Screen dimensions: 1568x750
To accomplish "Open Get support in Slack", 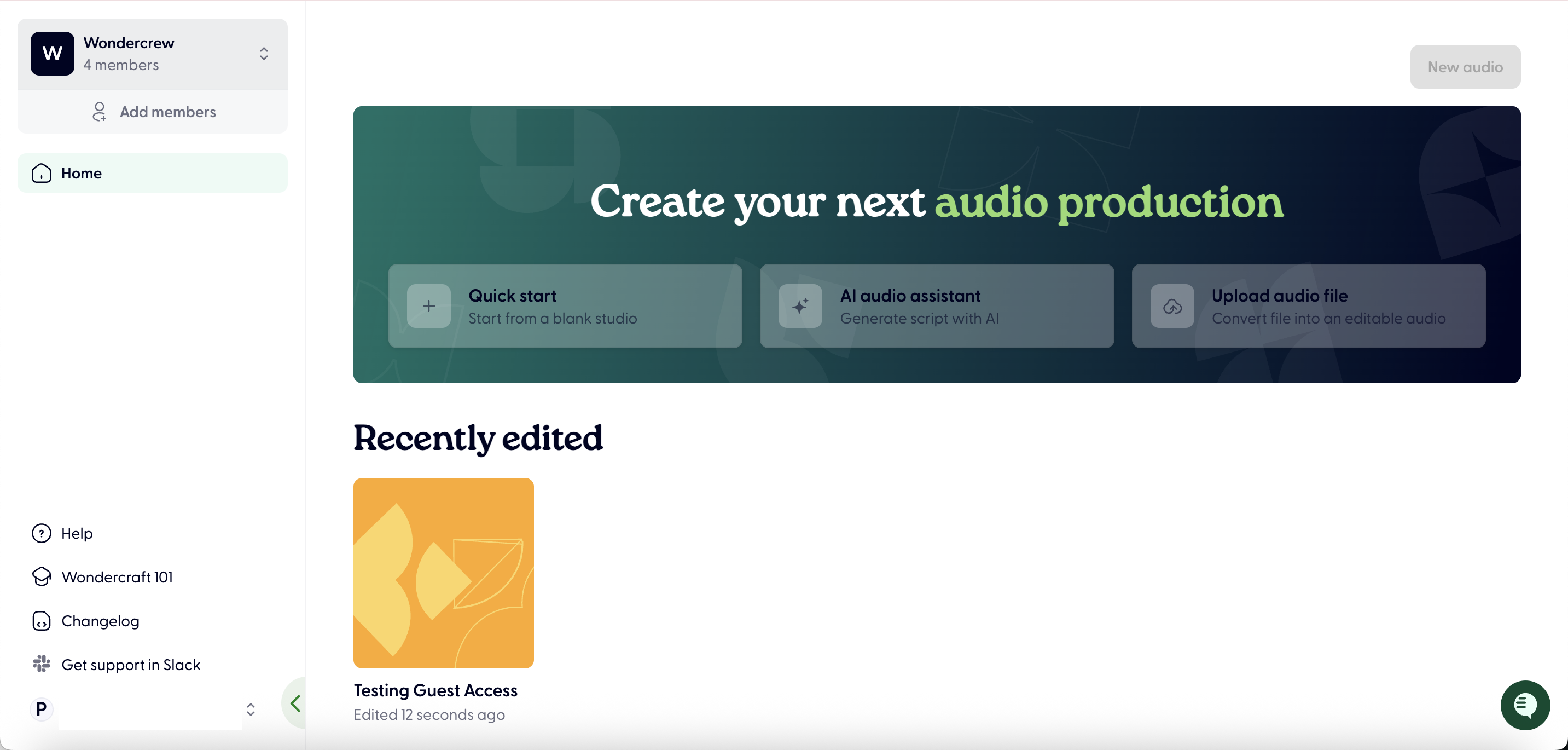I will tap(130, 665).
